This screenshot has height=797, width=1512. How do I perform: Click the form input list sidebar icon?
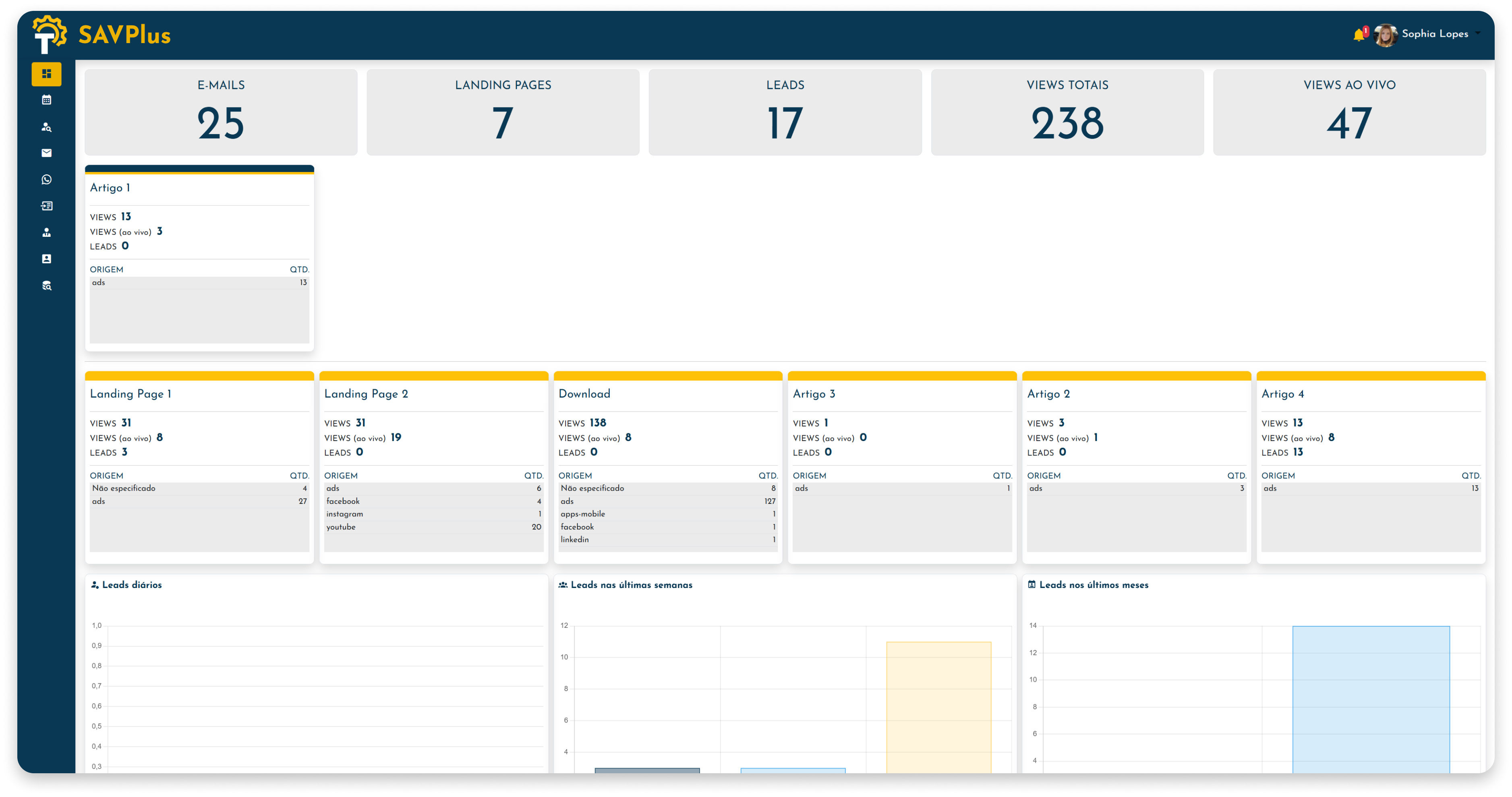click(x=46, y=206)
